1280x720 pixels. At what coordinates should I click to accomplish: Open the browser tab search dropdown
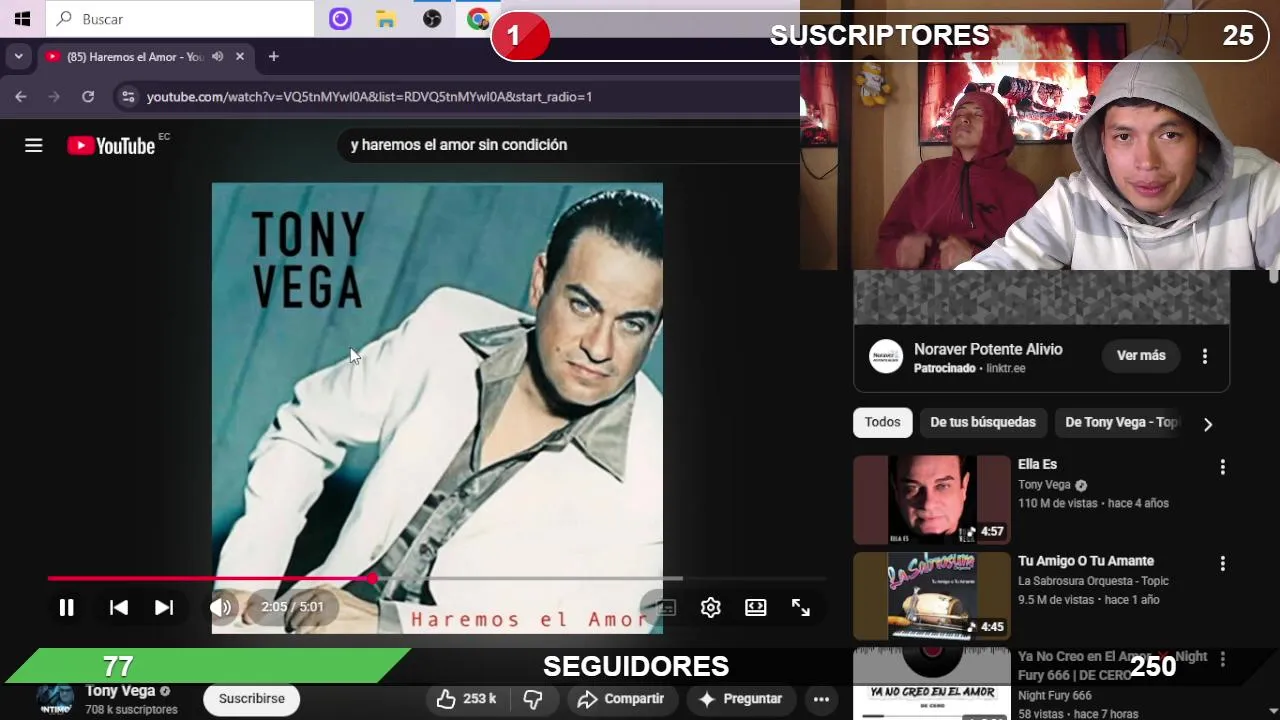(x=18, y=57)
